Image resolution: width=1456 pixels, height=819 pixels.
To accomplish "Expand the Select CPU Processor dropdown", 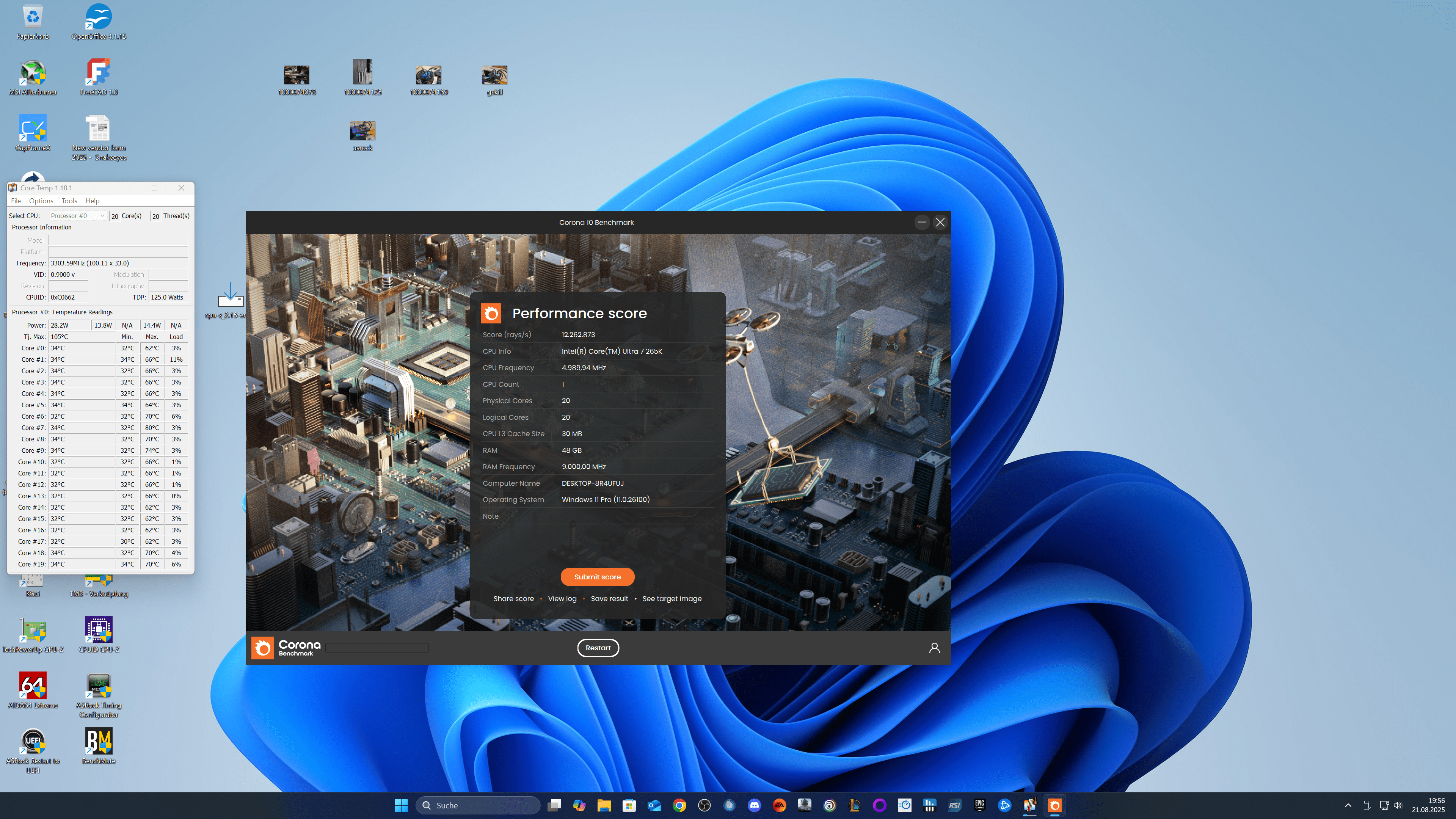I will pyautogui.click(x=77, y=216).
